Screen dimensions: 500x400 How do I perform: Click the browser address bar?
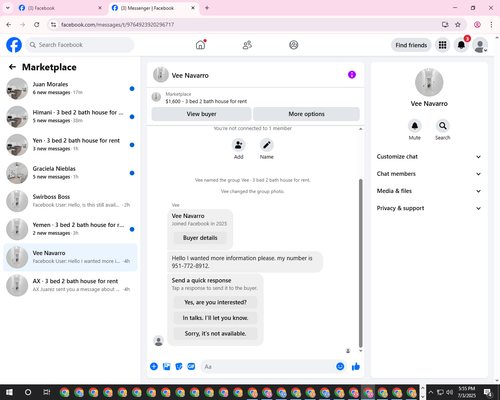[x=247, y=25]
